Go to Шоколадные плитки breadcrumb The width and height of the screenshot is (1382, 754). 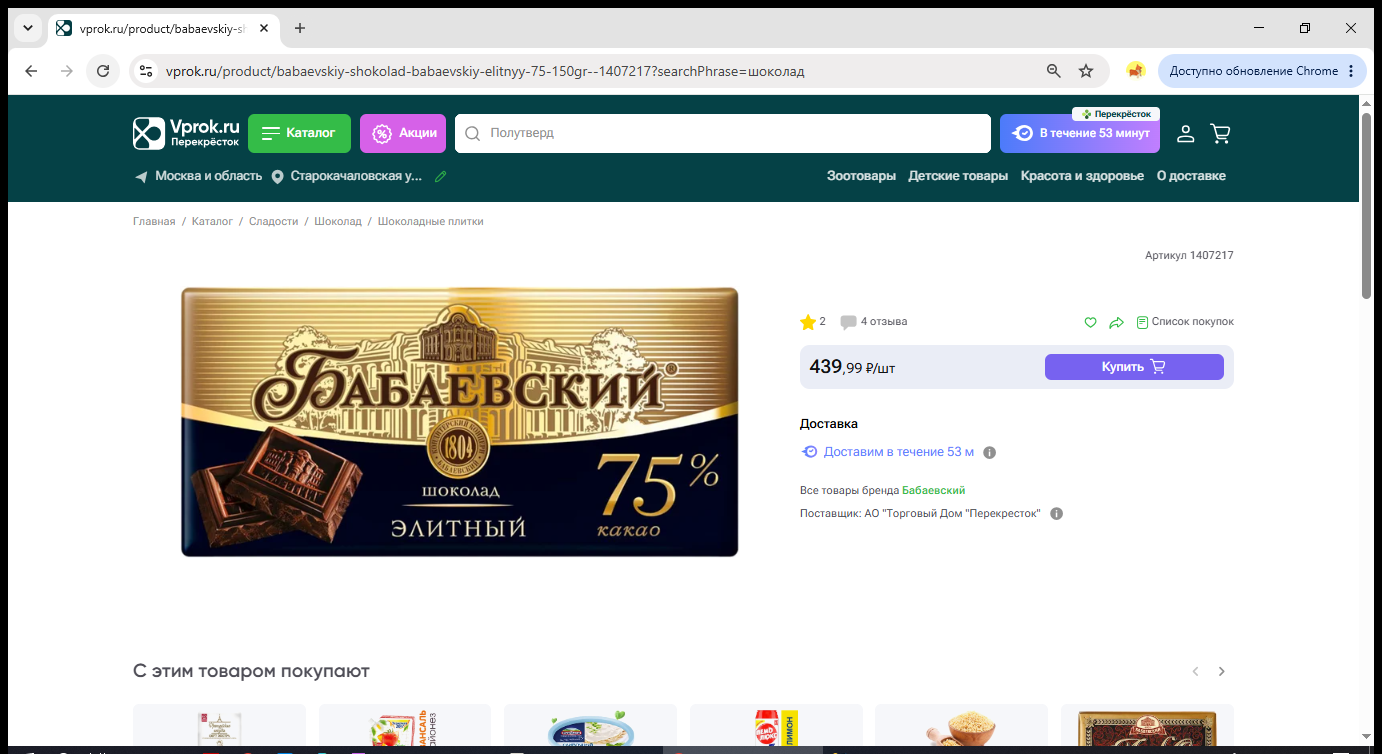(431, 222)
